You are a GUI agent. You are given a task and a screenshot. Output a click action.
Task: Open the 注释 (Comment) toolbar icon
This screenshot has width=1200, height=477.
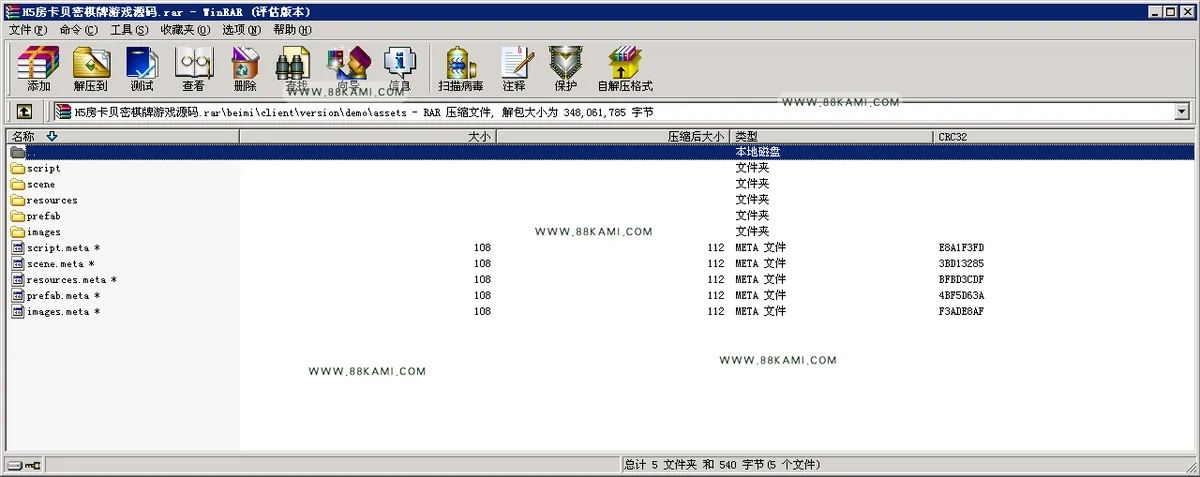pos(514,69)
